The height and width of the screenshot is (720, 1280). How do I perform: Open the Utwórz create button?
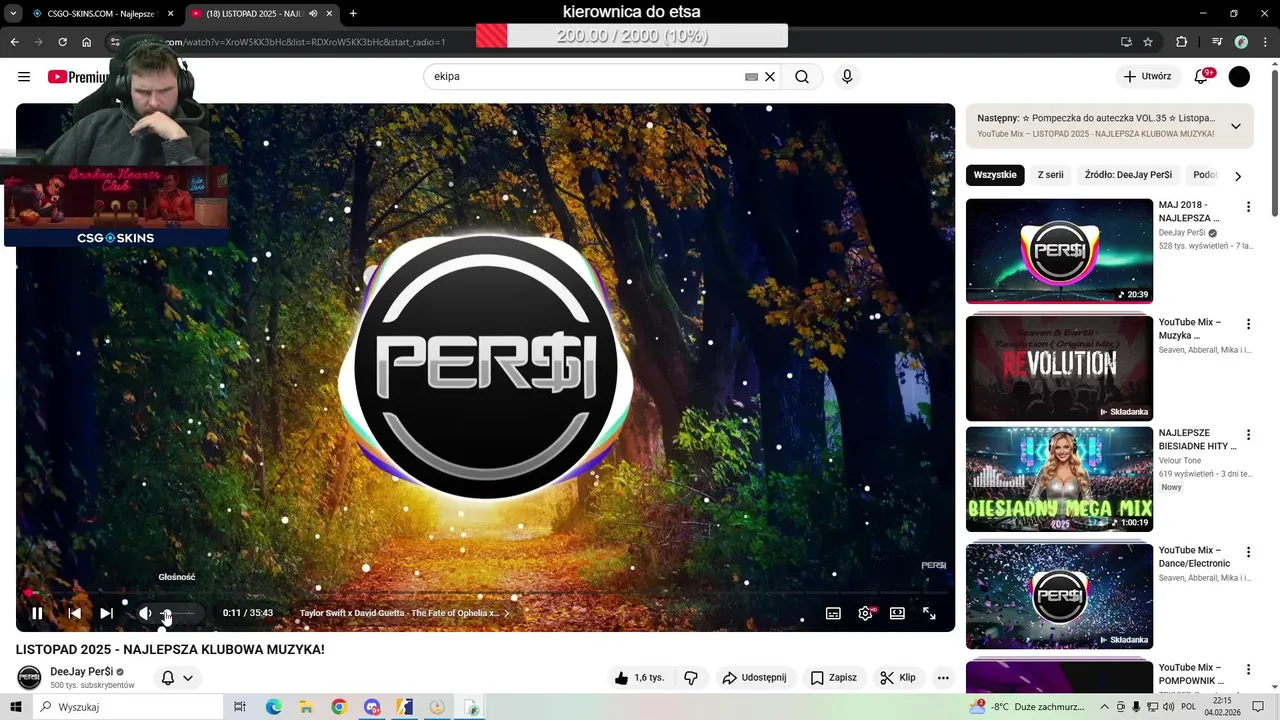click(1147, 77)
